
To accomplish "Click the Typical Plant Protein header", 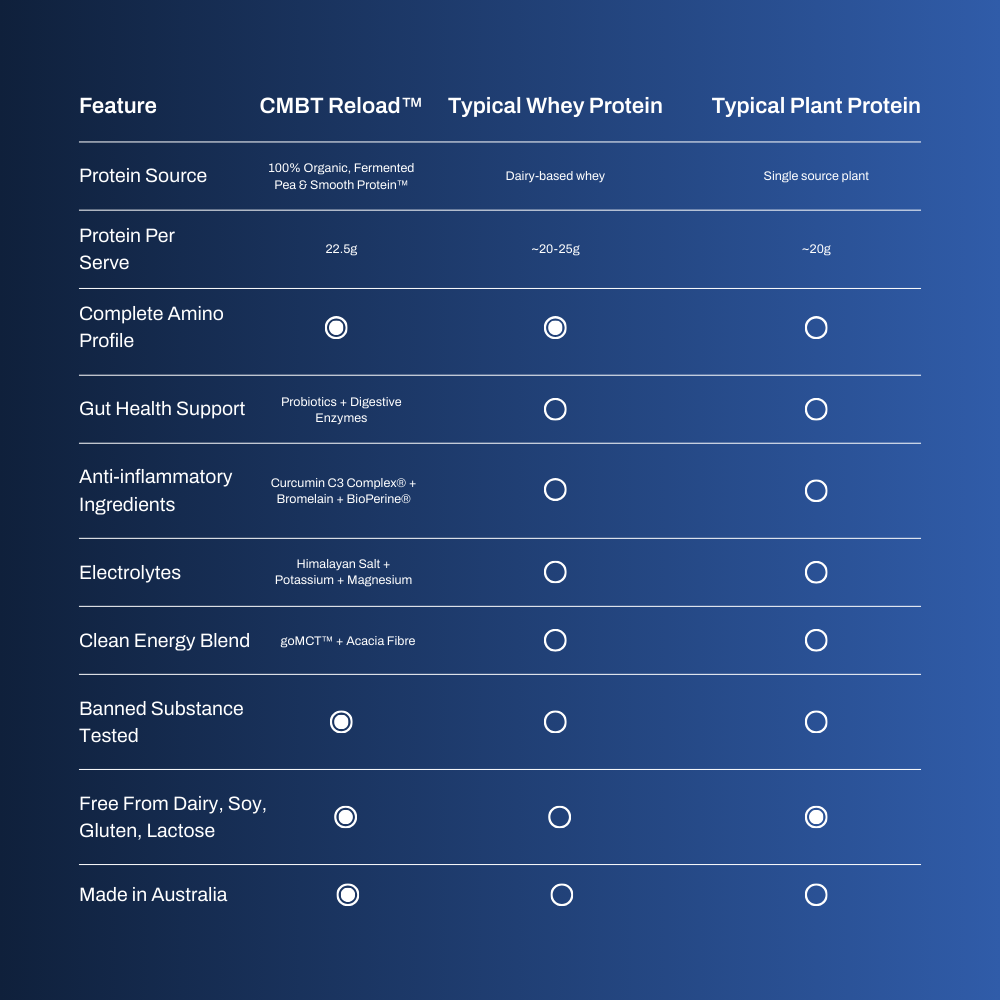I will tap(816, 106).
